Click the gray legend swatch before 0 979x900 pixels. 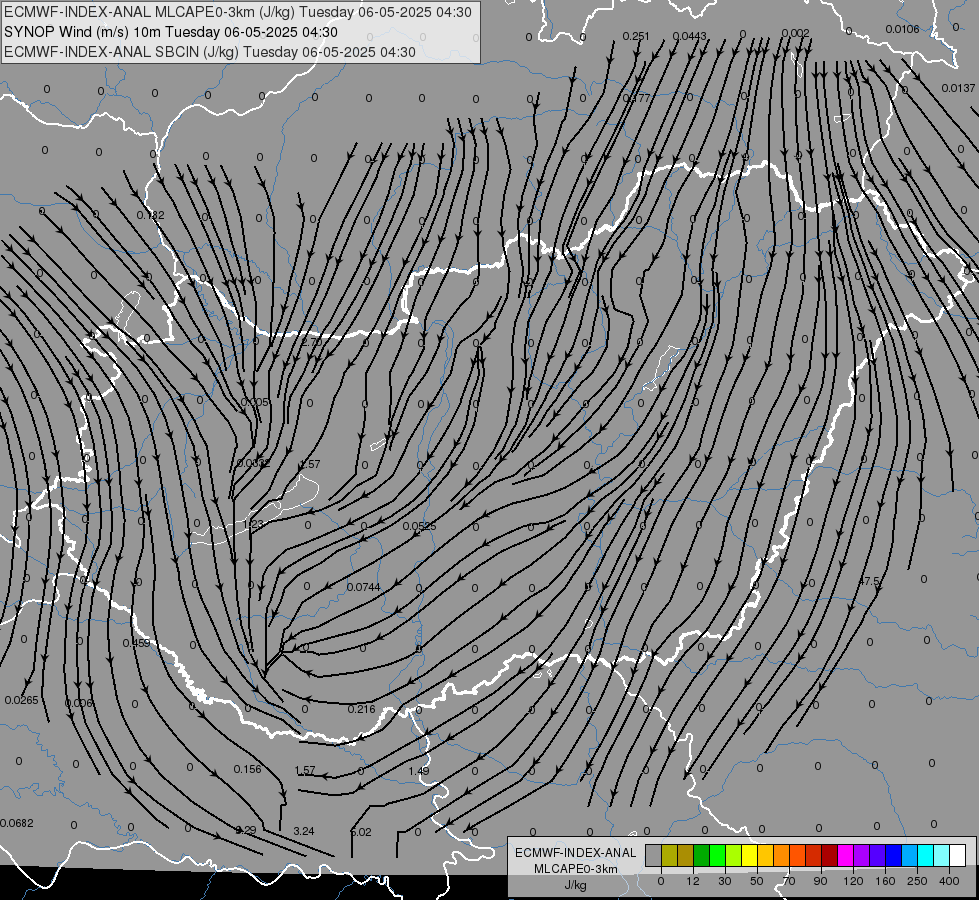(x=654, y=855)
